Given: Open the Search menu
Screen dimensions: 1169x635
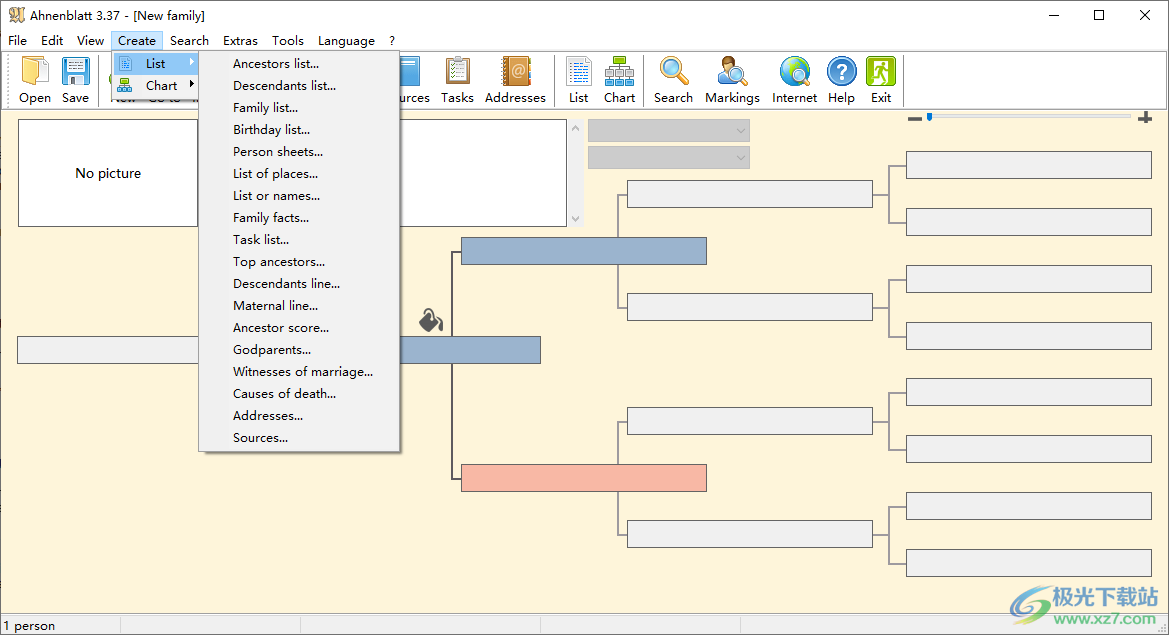Looking at the screenshot, I should [189, 41].
